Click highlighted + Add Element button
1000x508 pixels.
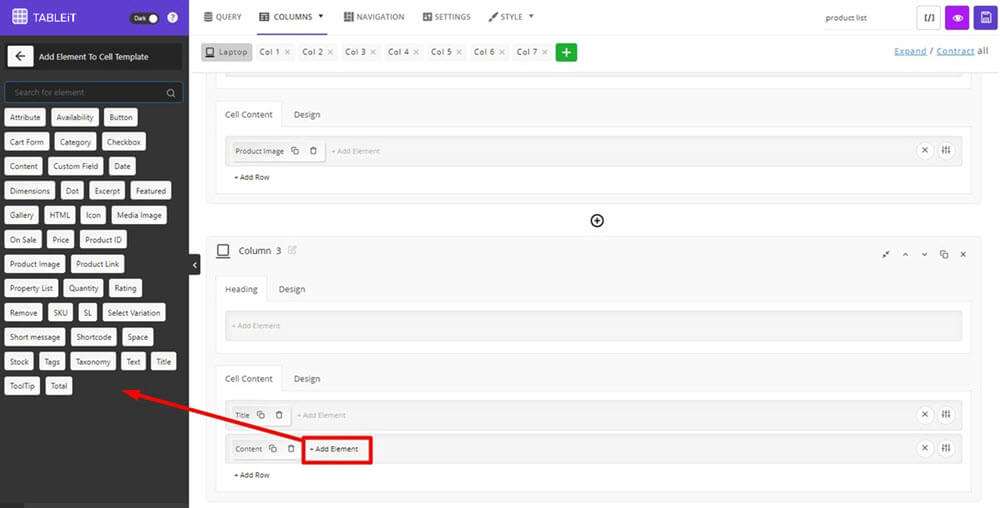click(x=337, y=449)
